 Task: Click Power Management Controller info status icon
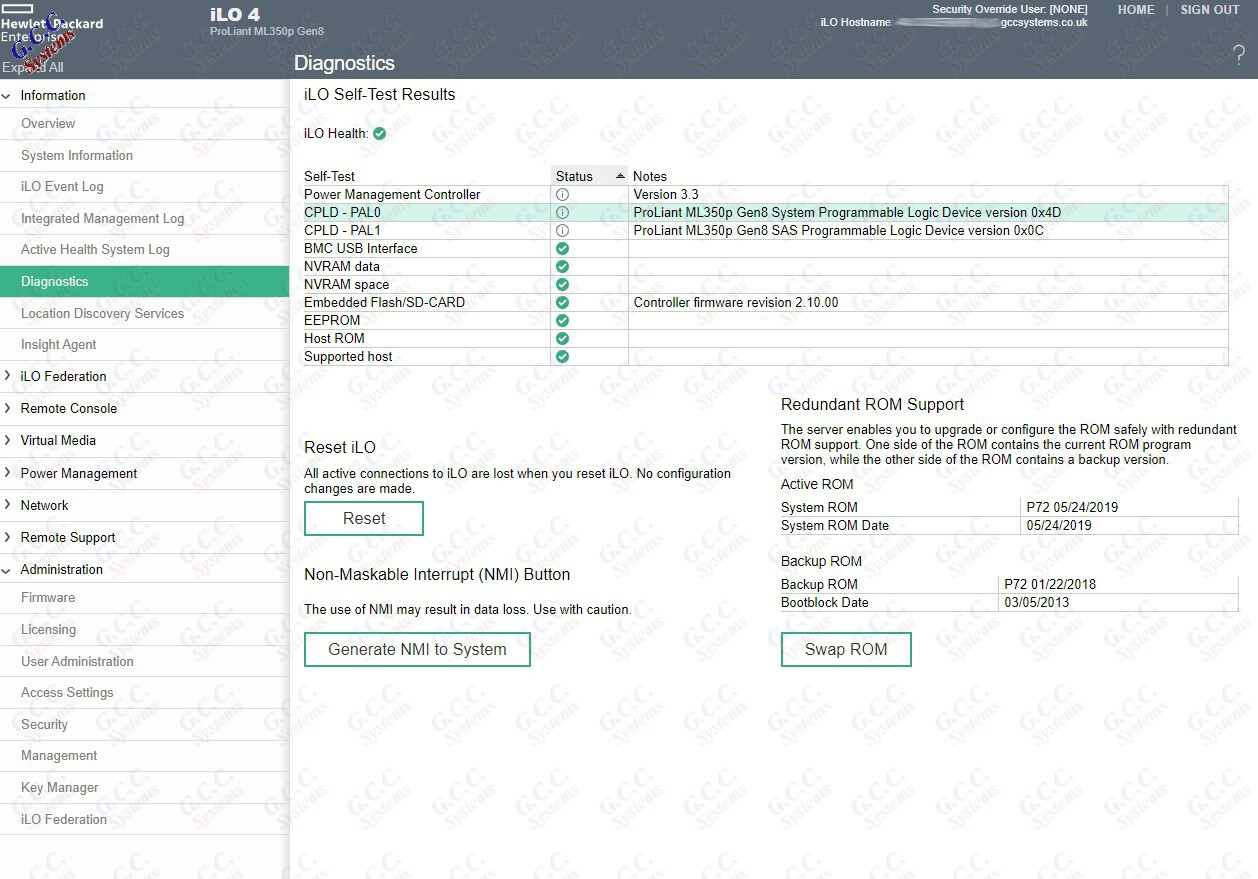tap(562, 195)
